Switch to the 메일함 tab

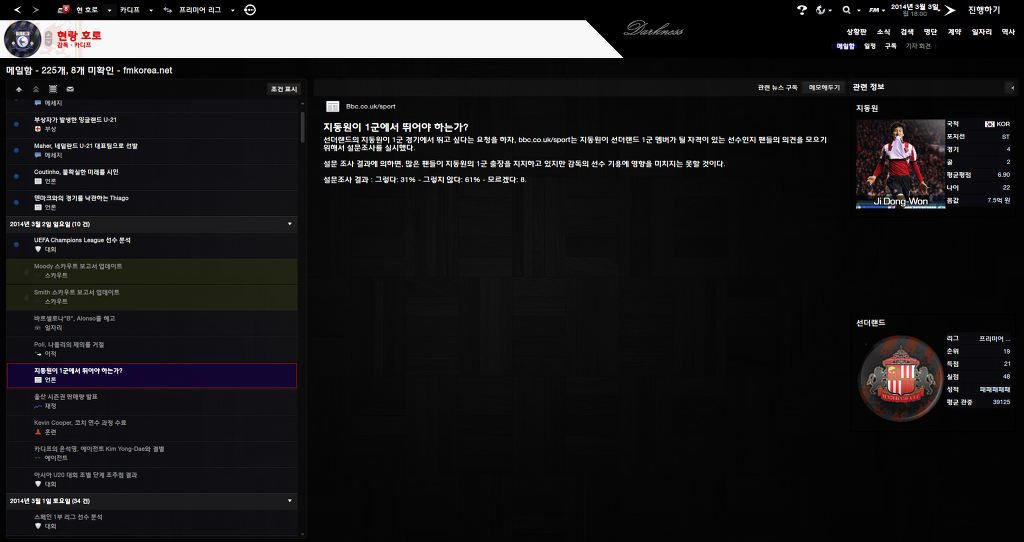845,46
